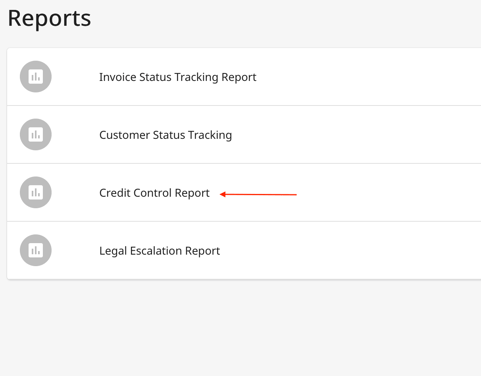Click the tail end of the red arrow
Screen dimensions: 481x376
(296, 195)
